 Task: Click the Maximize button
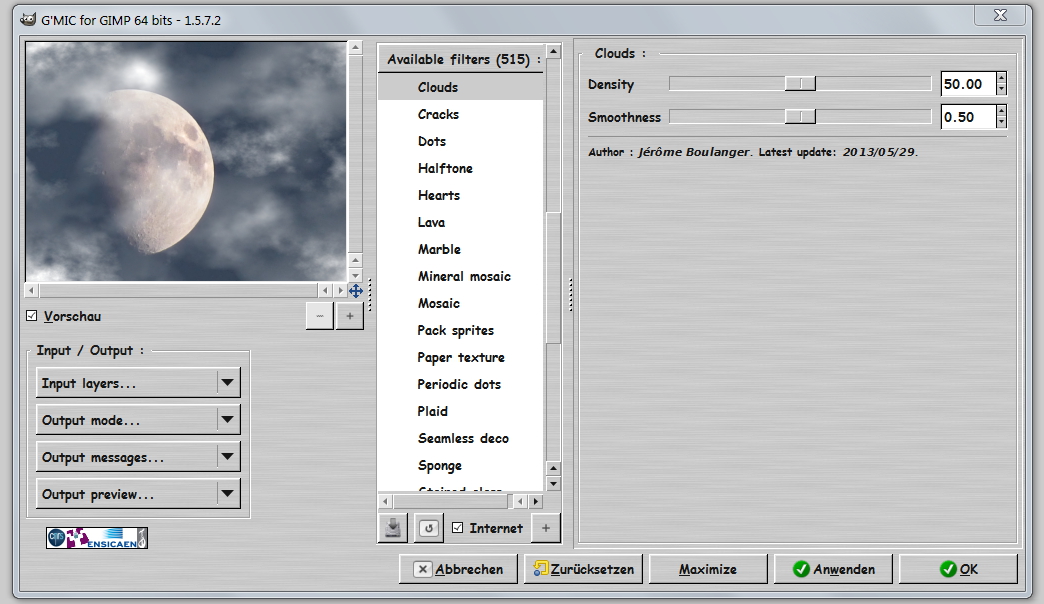click(x=708, y=569)
